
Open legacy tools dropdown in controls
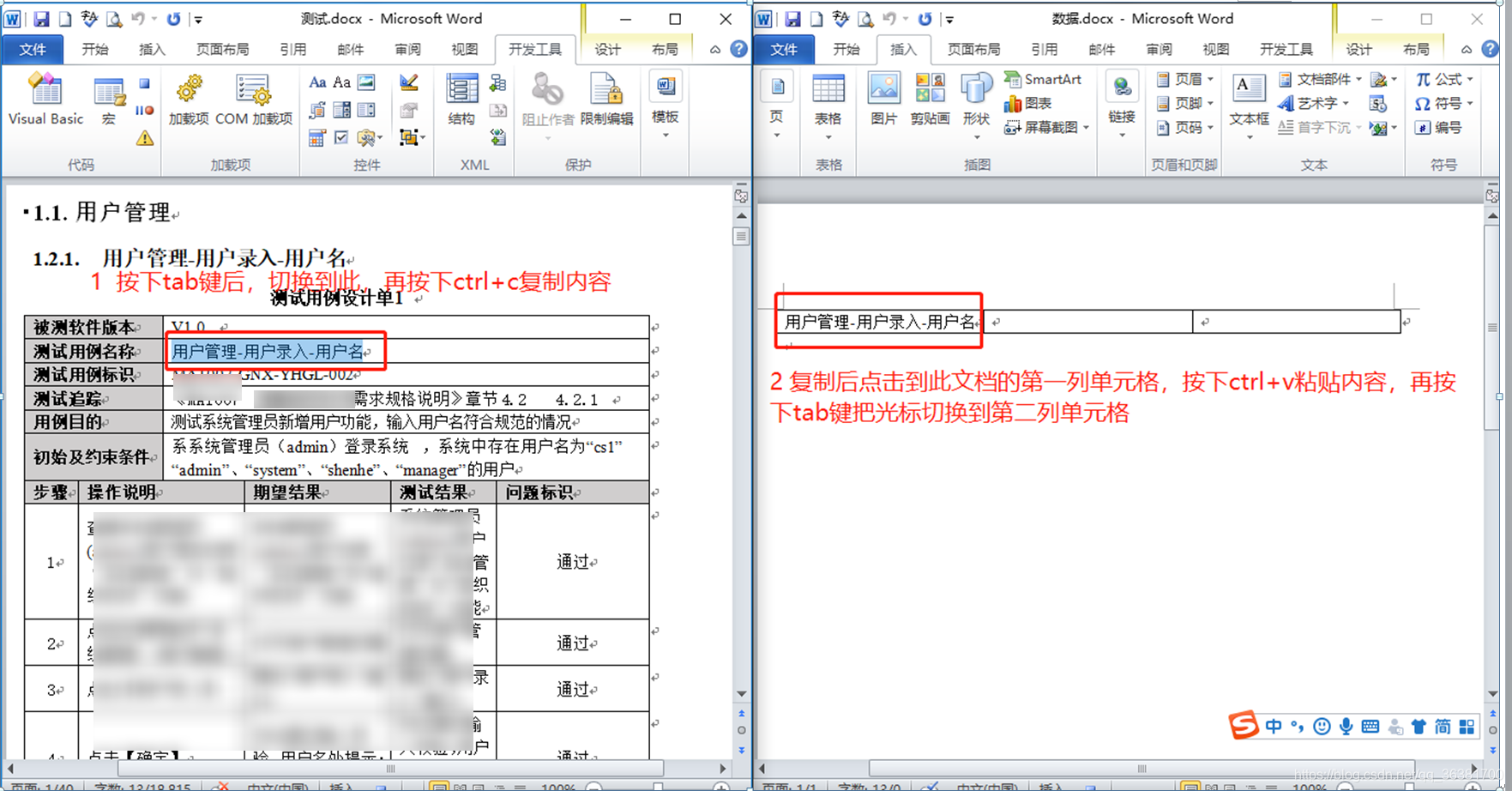tap(370, 137)
